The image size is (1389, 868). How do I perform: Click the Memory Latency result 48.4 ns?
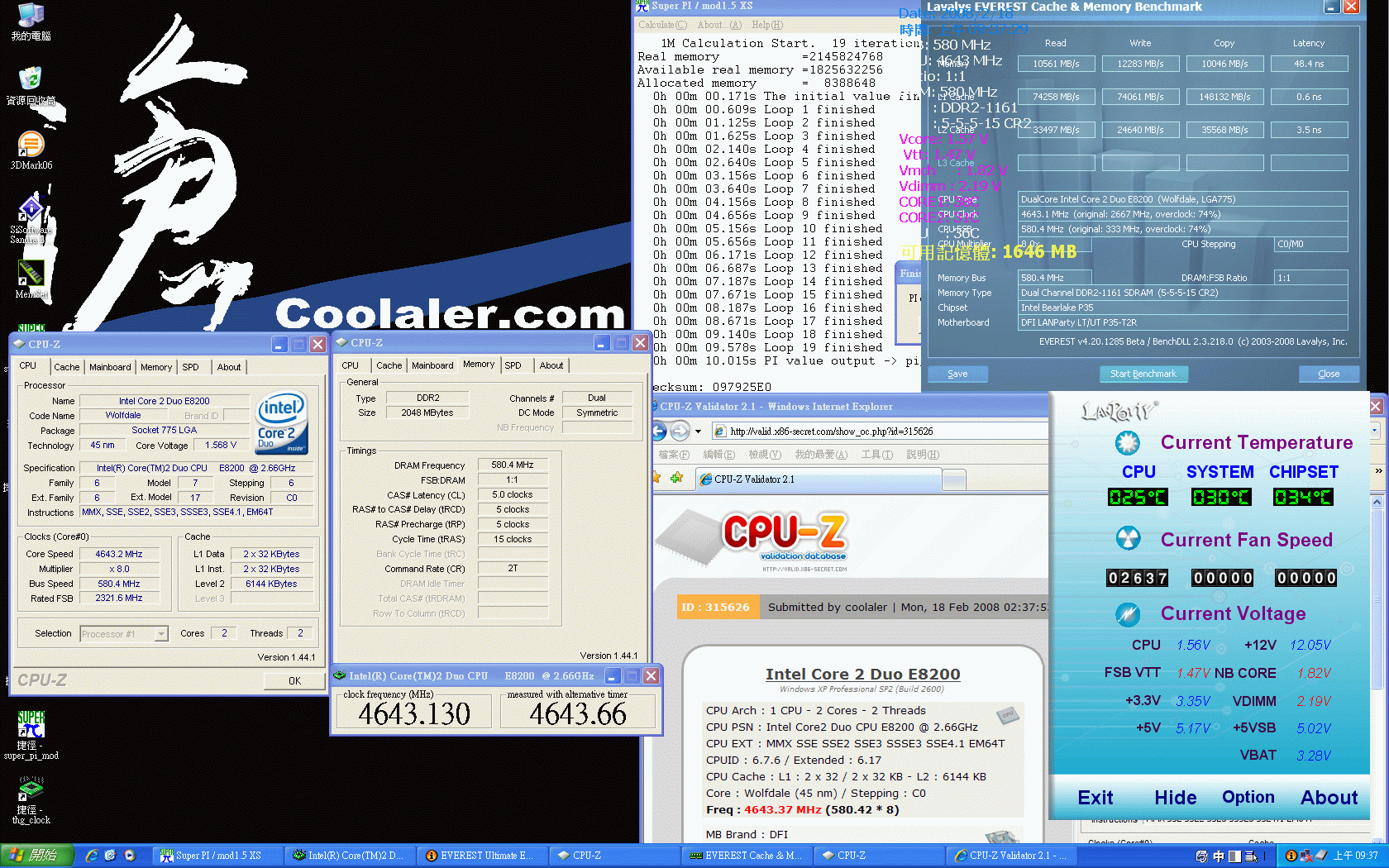1309,64
